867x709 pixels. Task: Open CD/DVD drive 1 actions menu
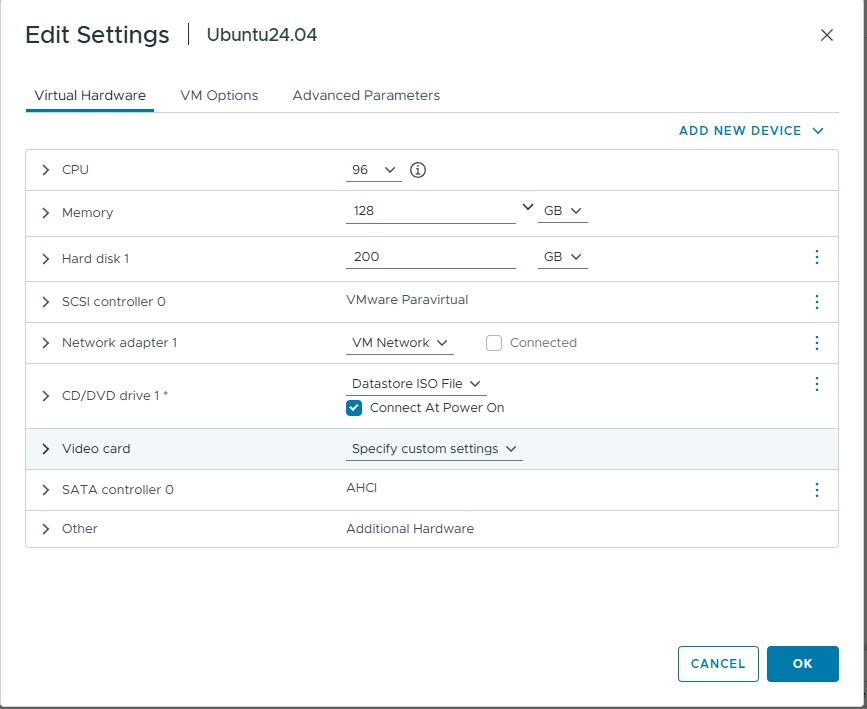click(817, 384)
